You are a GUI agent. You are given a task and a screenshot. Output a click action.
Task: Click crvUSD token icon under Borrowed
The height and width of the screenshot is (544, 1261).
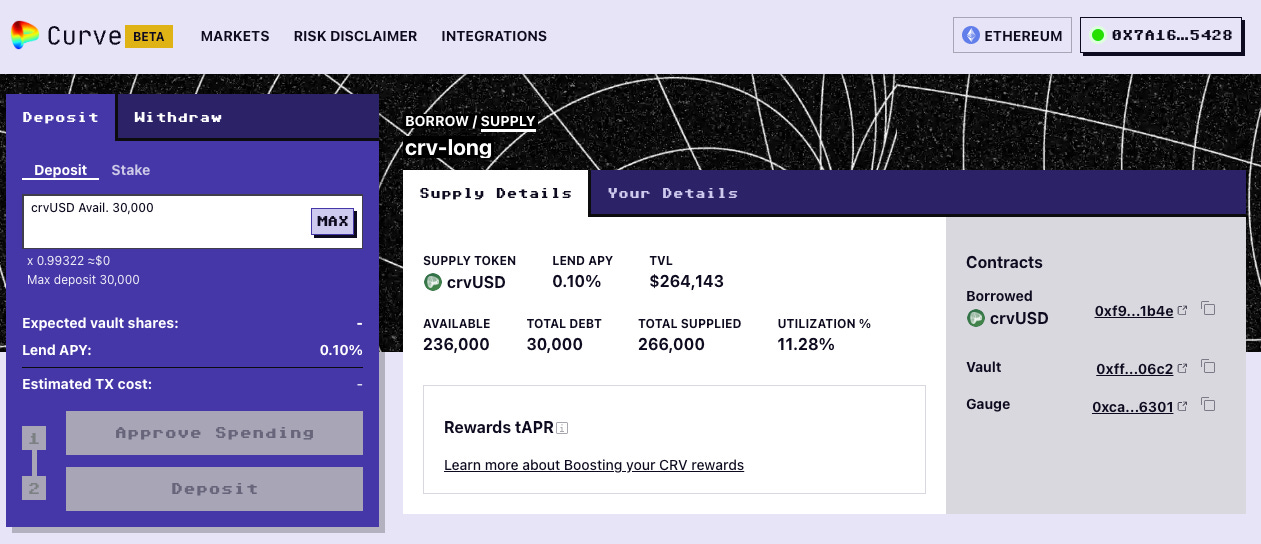click(x=975, y=318)
